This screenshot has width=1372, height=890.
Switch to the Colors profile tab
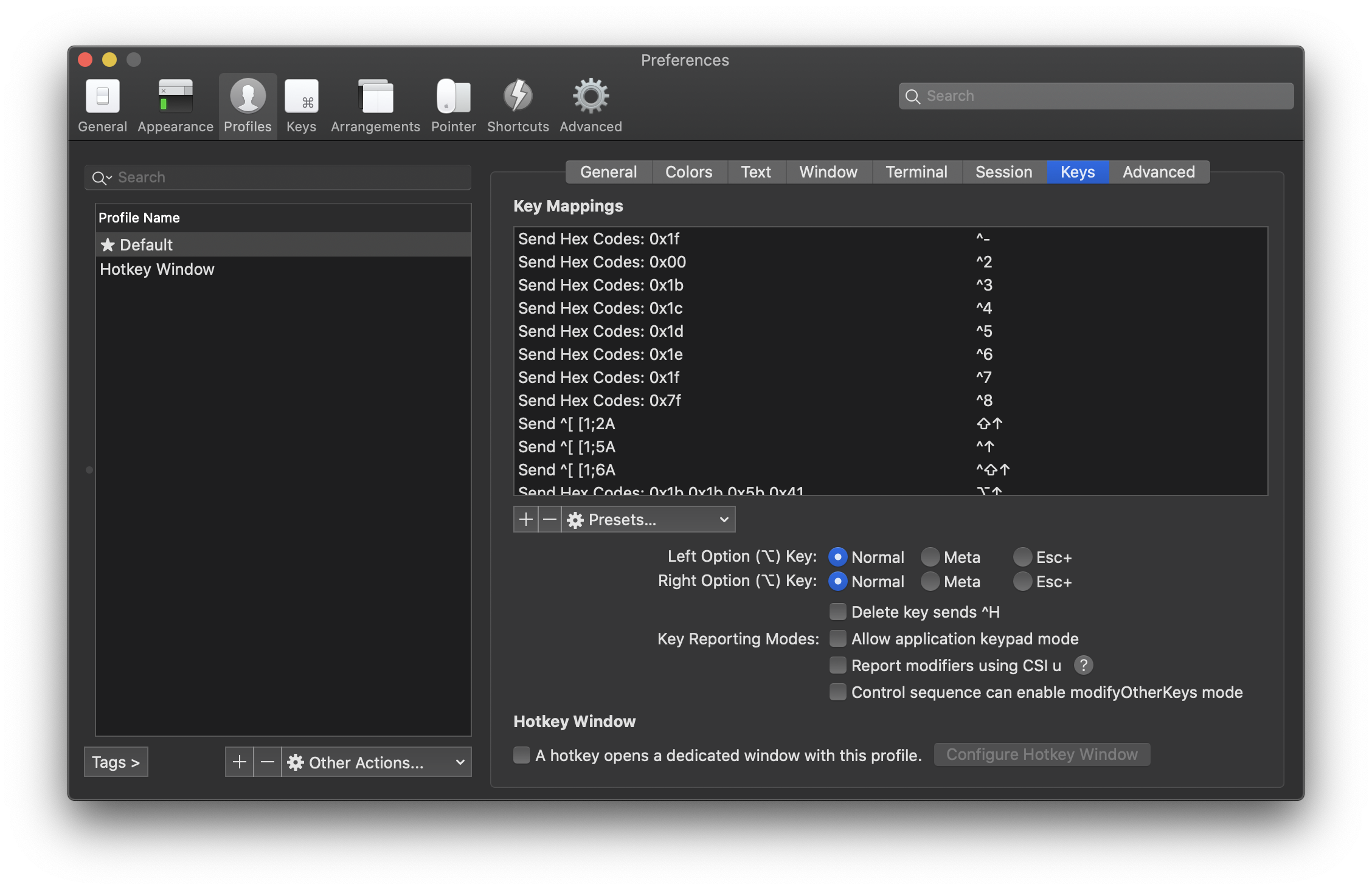point(688,172)
